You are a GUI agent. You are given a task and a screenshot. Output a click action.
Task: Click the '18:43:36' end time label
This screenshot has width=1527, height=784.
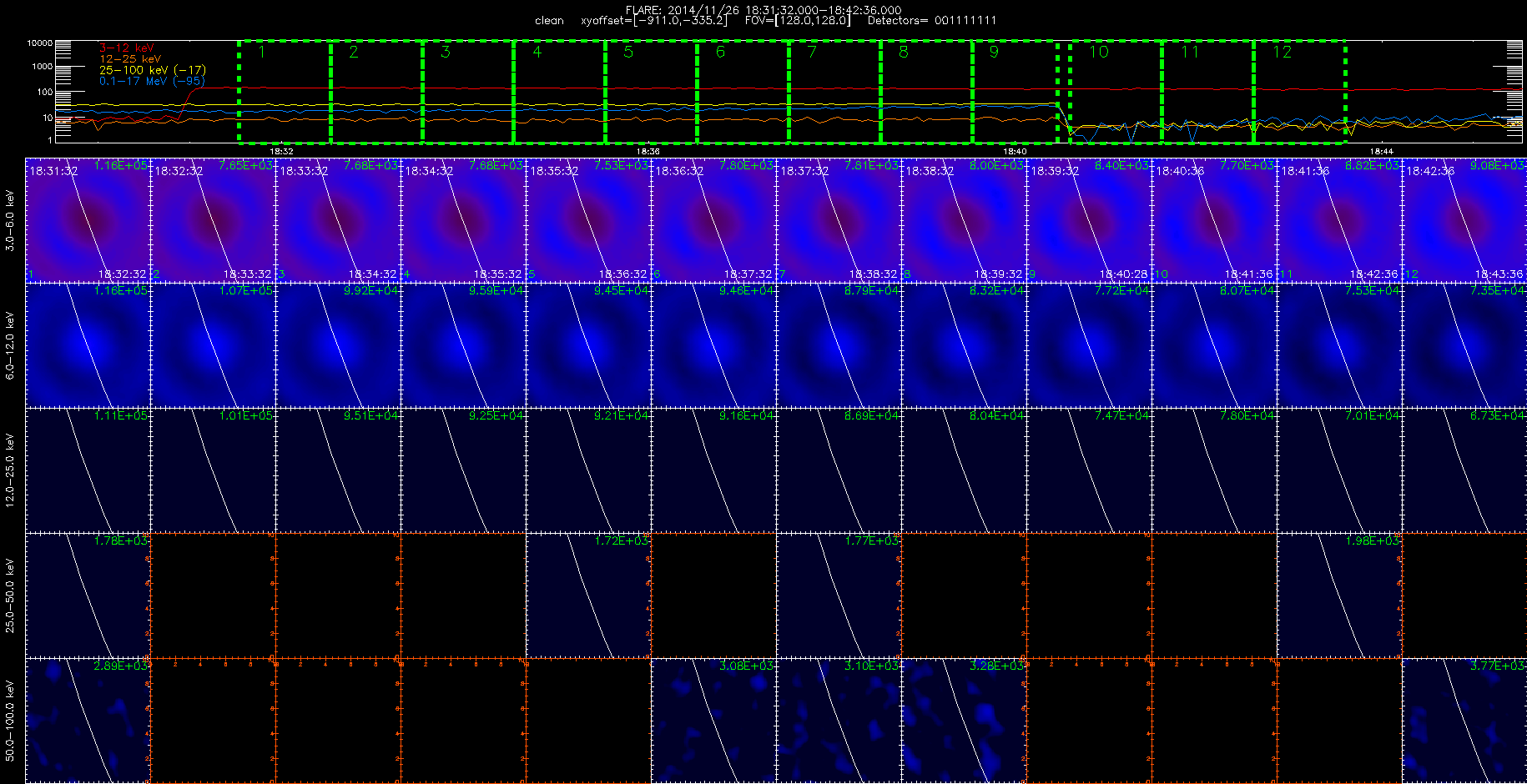pyautogui.click(x=1499, y=274)
